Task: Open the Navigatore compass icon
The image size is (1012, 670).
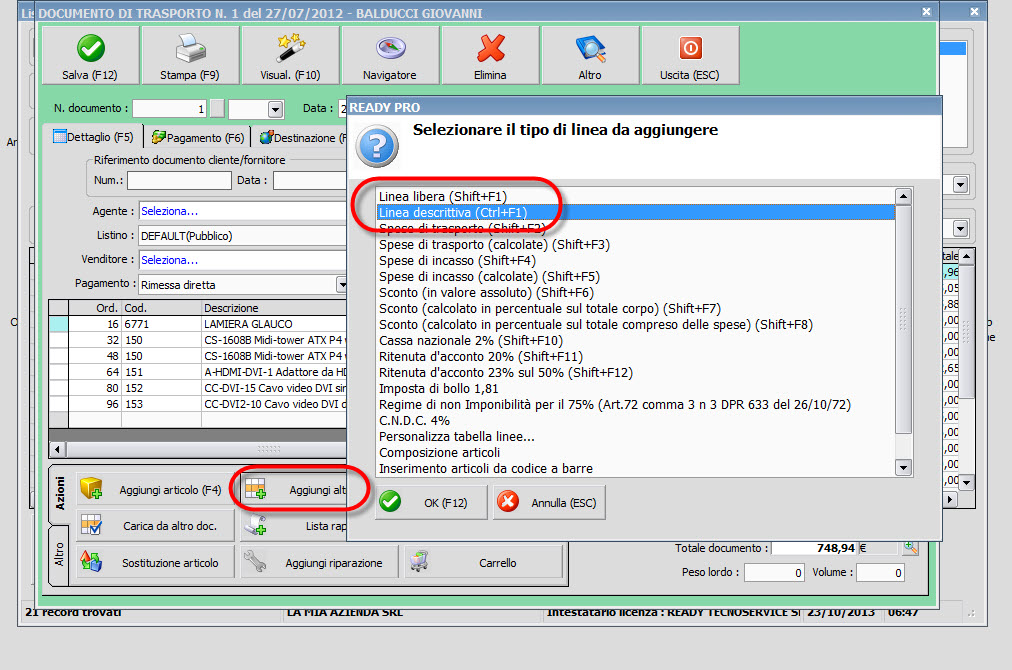Action: coord(390,48)
